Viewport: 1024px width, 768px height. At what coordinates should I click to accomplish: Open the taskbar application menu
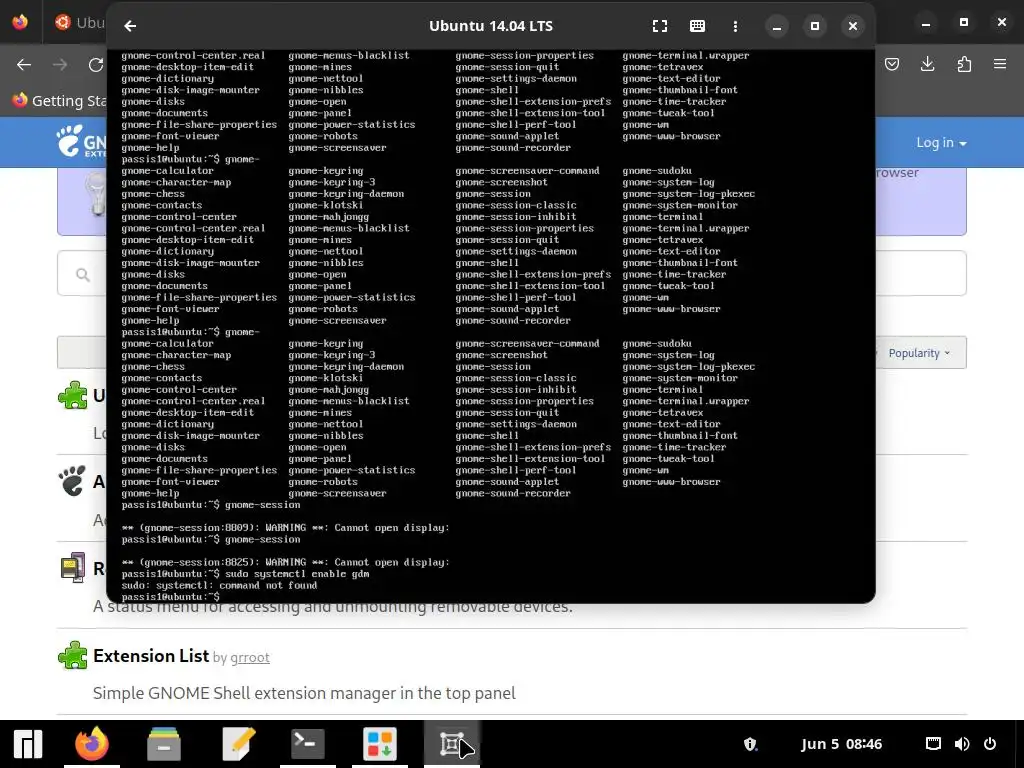pyautogui.click(x=27, y=744)
